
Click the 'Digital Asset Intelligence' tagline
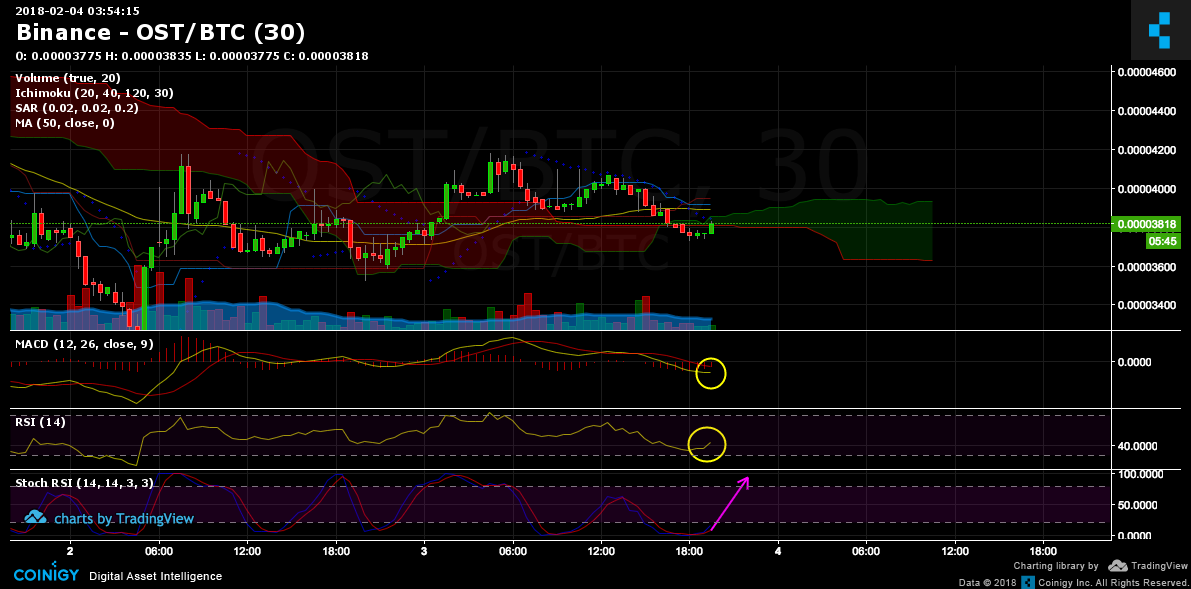pyautogui.click(x=156, y=576)
